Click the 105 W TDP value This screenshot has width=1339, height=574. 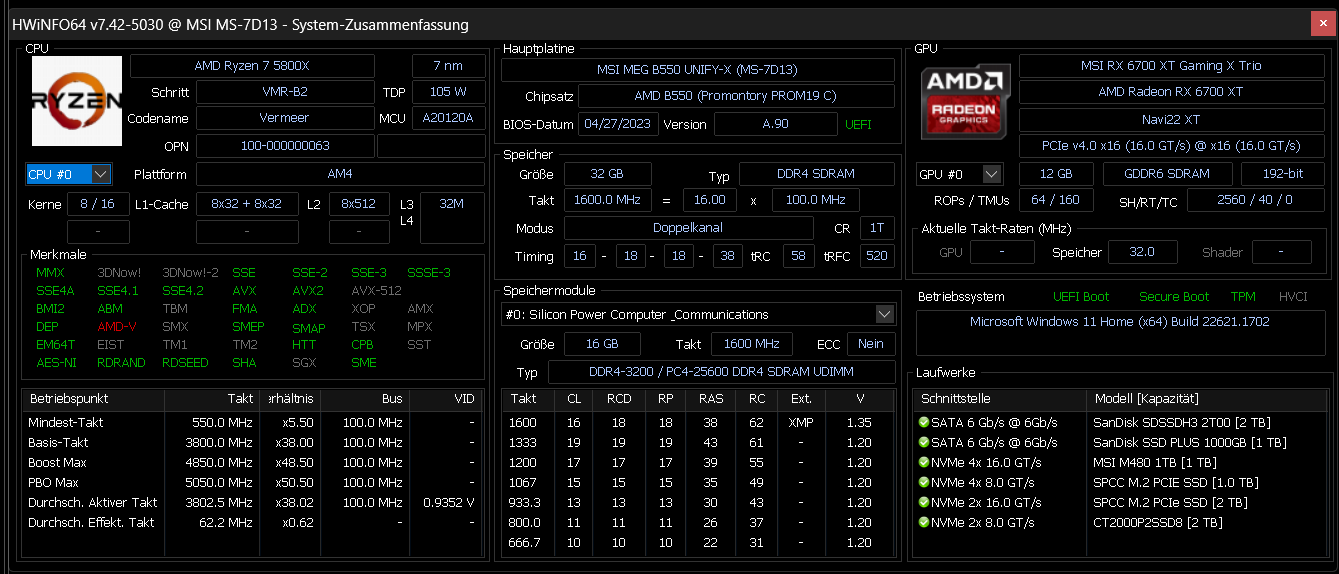(448, 92)
